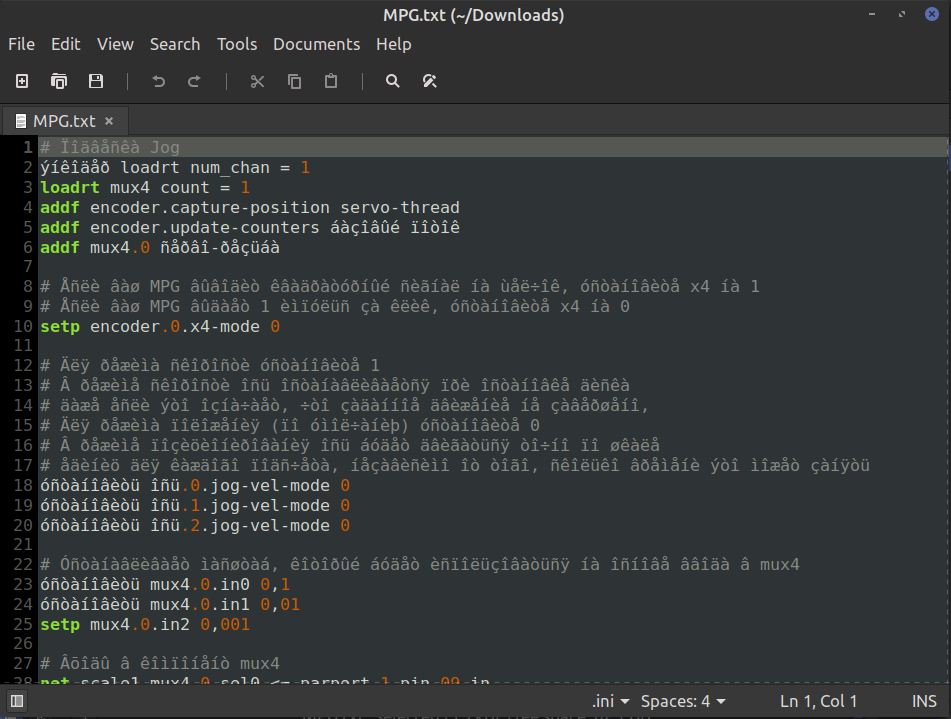The image size is (951, 719).
Task: Open find and replace tool
Action: coord(429,81)
